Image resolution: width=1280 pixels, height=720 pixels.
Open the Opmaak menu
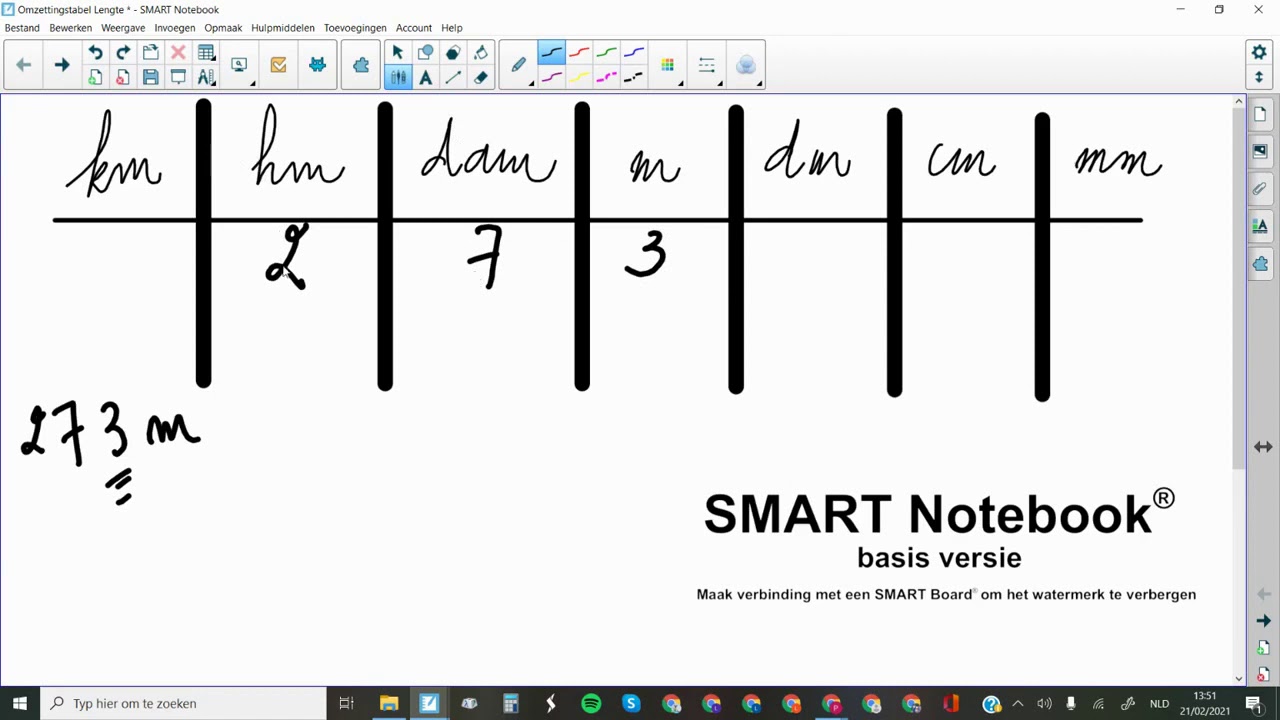tap(223, 28)
